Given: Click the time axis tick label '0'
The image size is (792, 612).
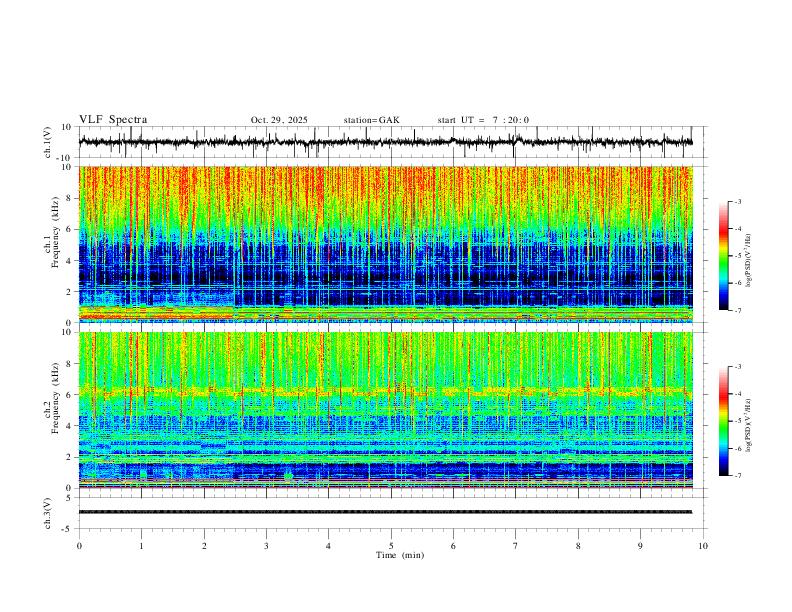Looking at the screenshot, I should [79, 546].
